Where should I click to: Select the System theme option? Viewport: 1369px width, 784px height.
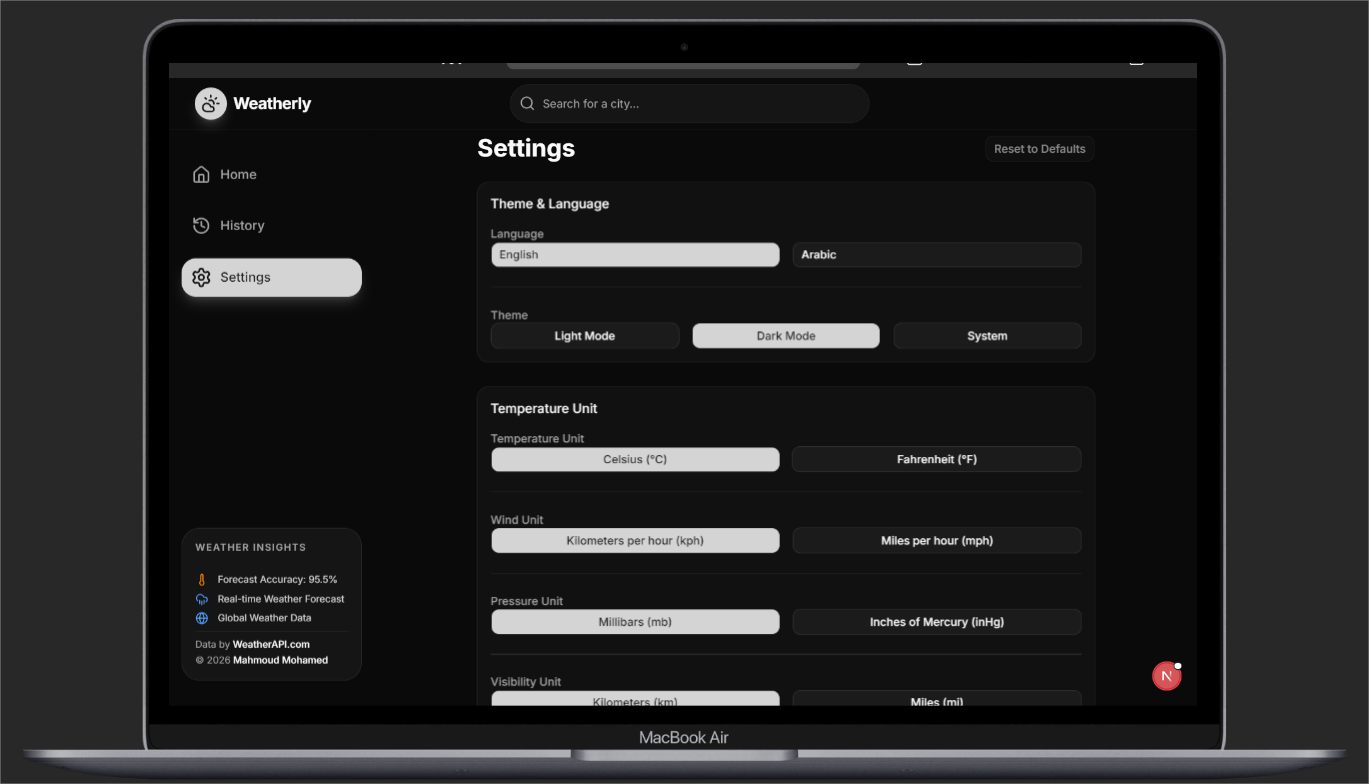(986, 336)
